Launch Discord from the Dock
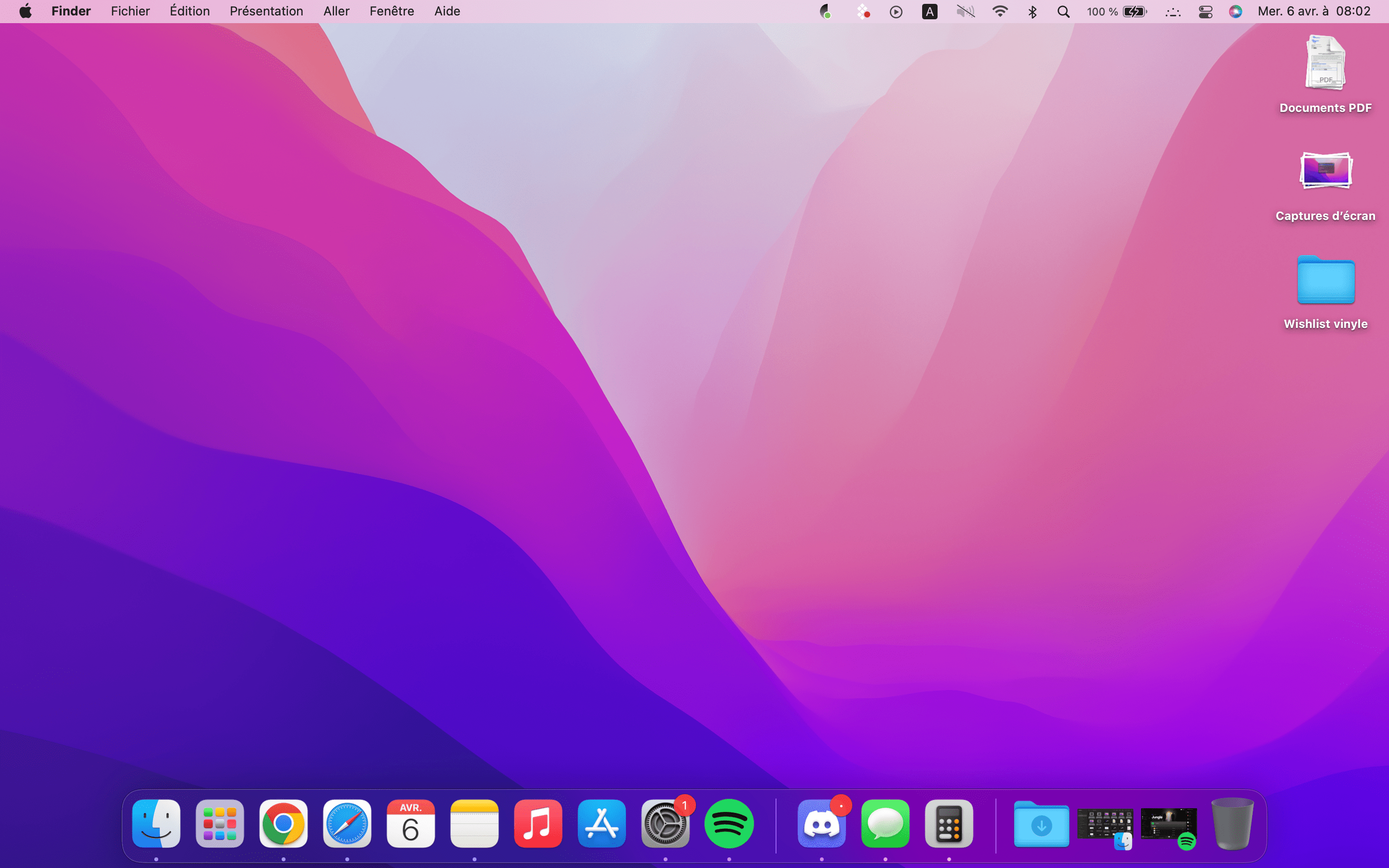Viewport: 1389px width, 868px height. coord(821,824)
